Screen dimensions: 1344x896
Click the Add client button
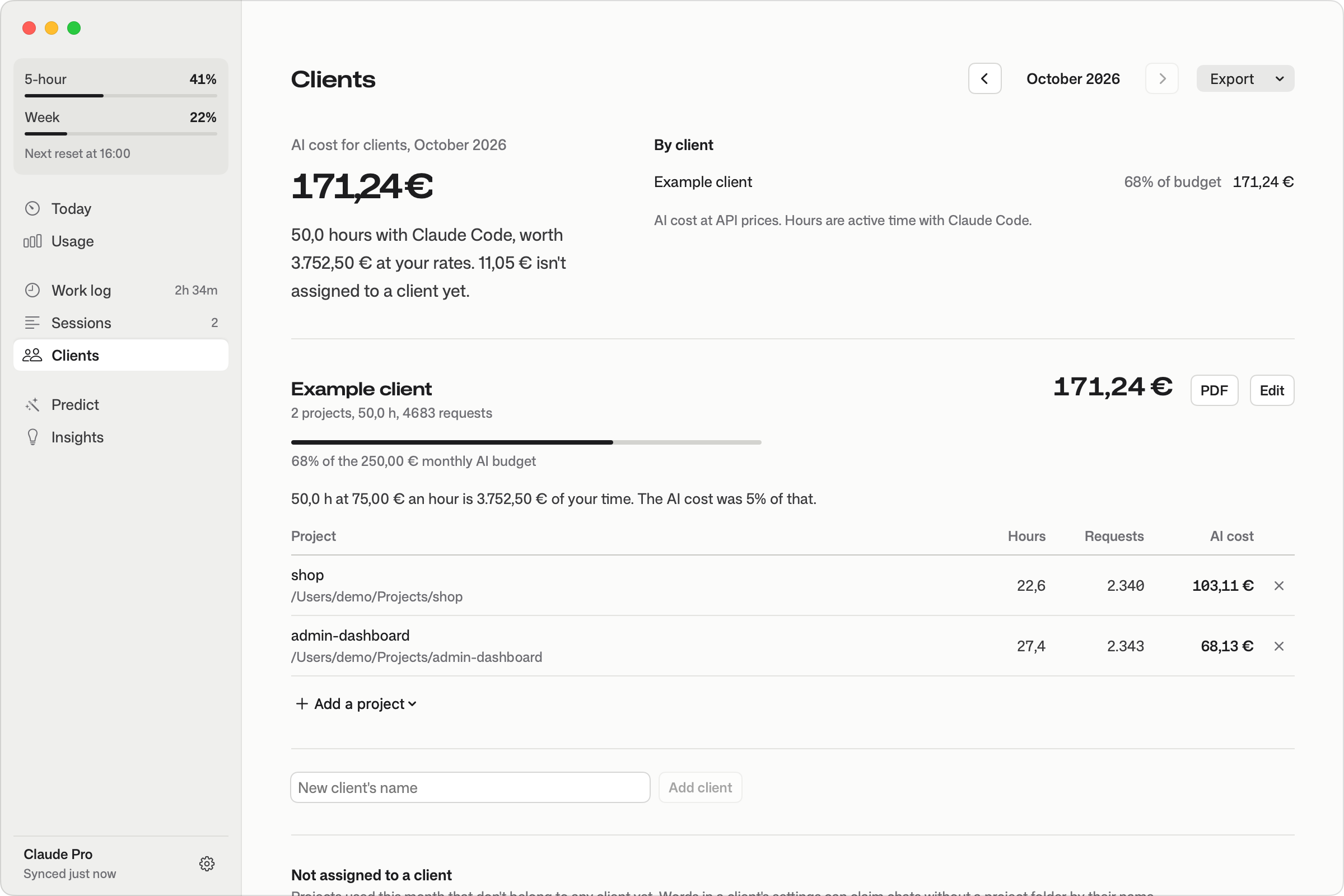700,787
